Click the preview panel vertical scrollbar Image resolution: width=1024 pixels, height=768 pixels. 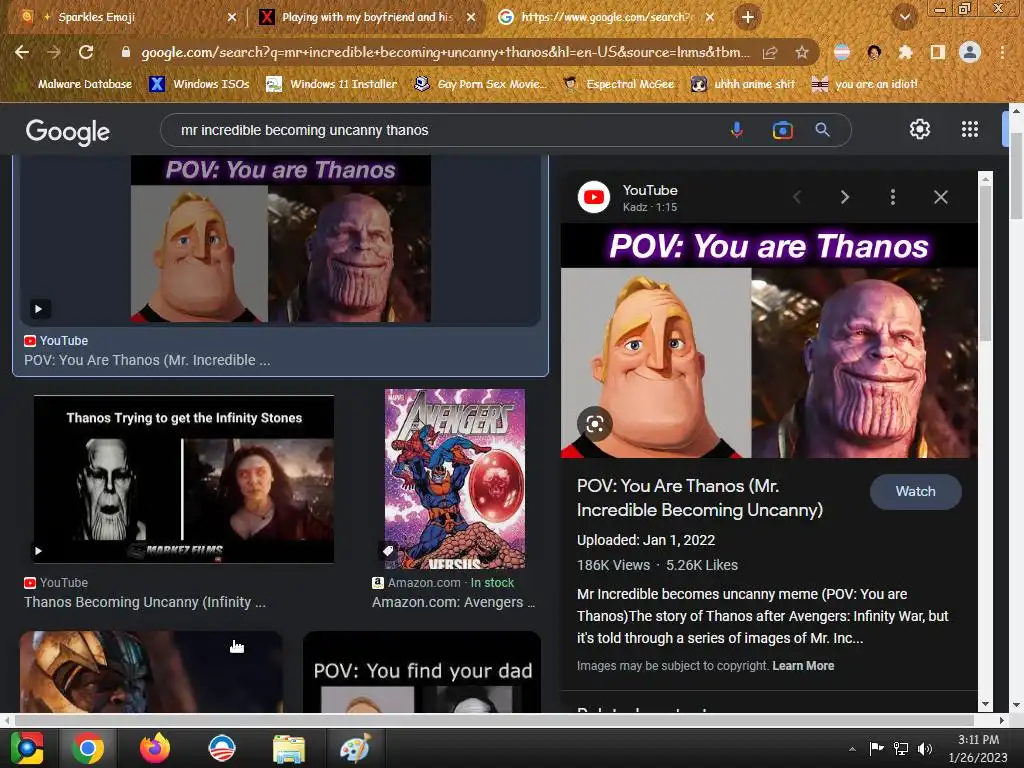click(x=985, y=262)
